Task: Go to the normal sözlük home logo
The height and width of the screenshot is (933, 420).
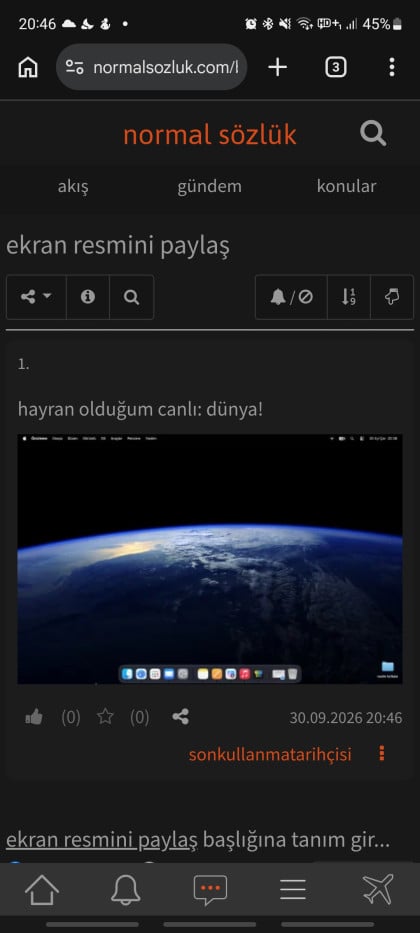Action: point(209,135)
